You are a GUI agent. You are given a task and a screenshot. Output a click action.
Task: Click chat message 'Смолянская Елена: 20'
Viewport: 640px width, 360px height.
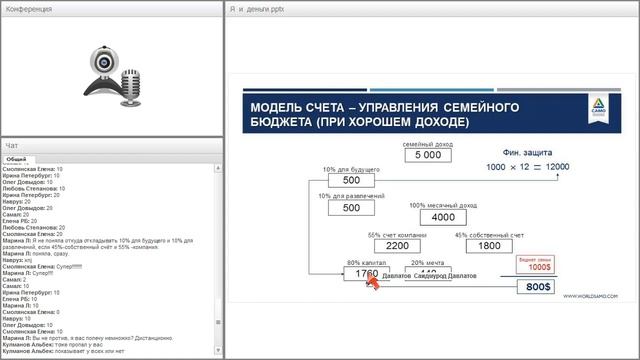[x=33, y=234]
